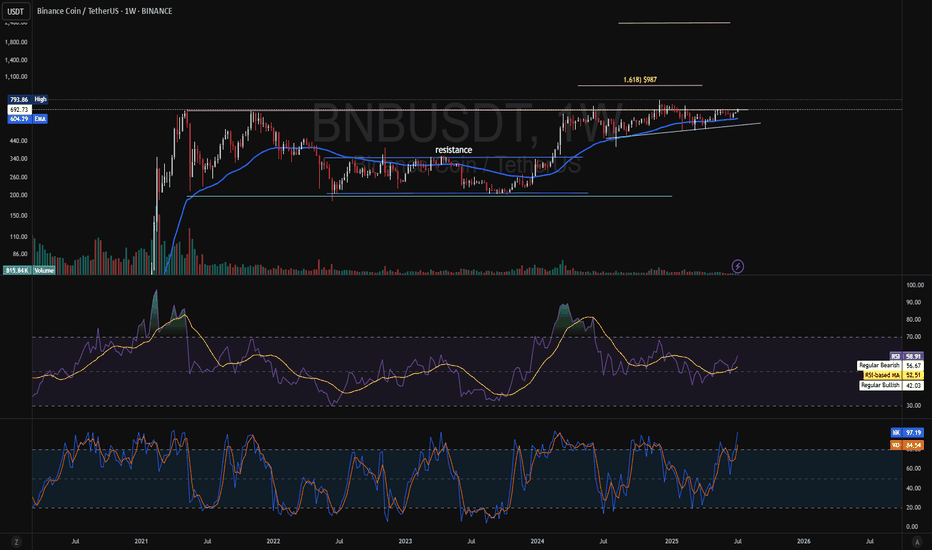Click the 70.00 RSI scale label

[914, 337]
